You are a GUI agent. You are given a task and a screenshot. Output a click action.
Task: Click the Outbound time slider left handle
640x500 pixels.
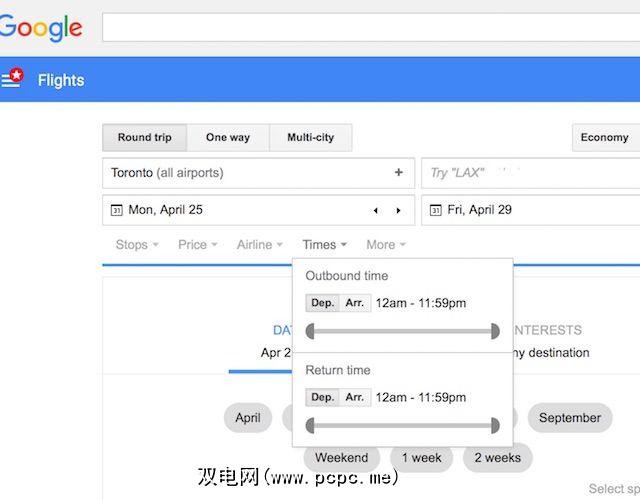click(311, 331)
